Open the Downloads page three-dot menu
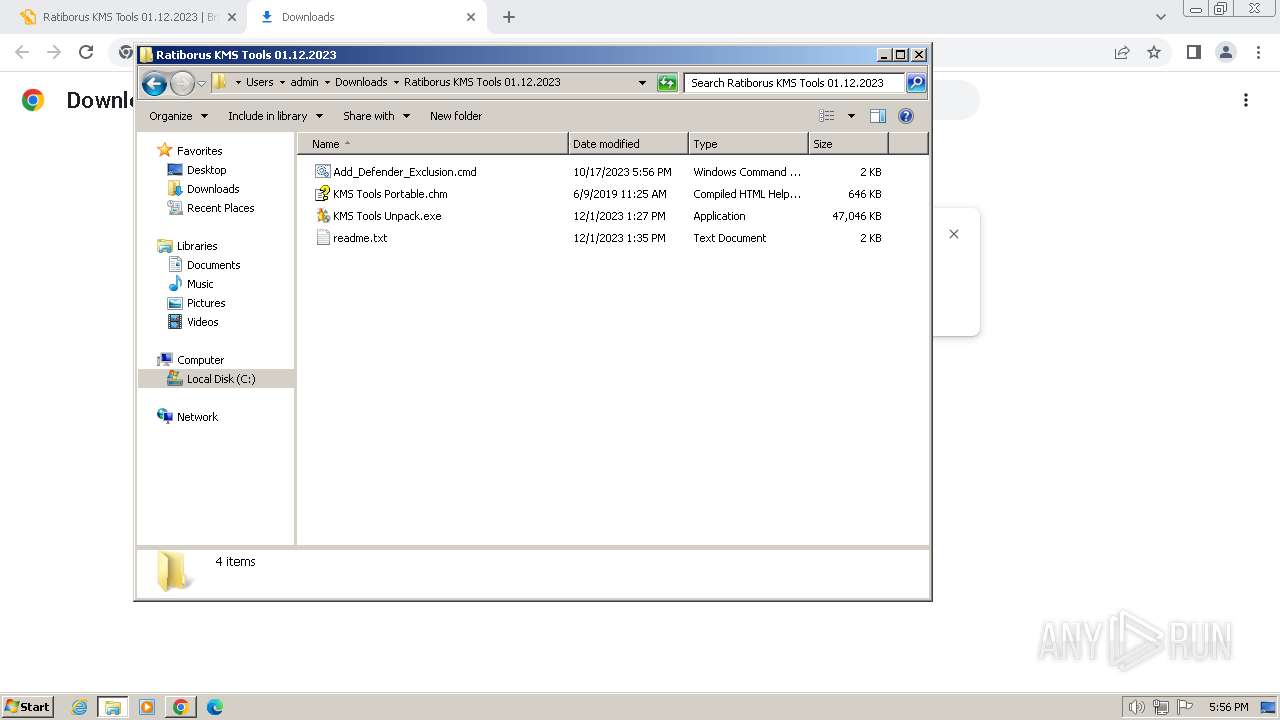This screenshot has width=1280, height=720. click(1246, 100)
